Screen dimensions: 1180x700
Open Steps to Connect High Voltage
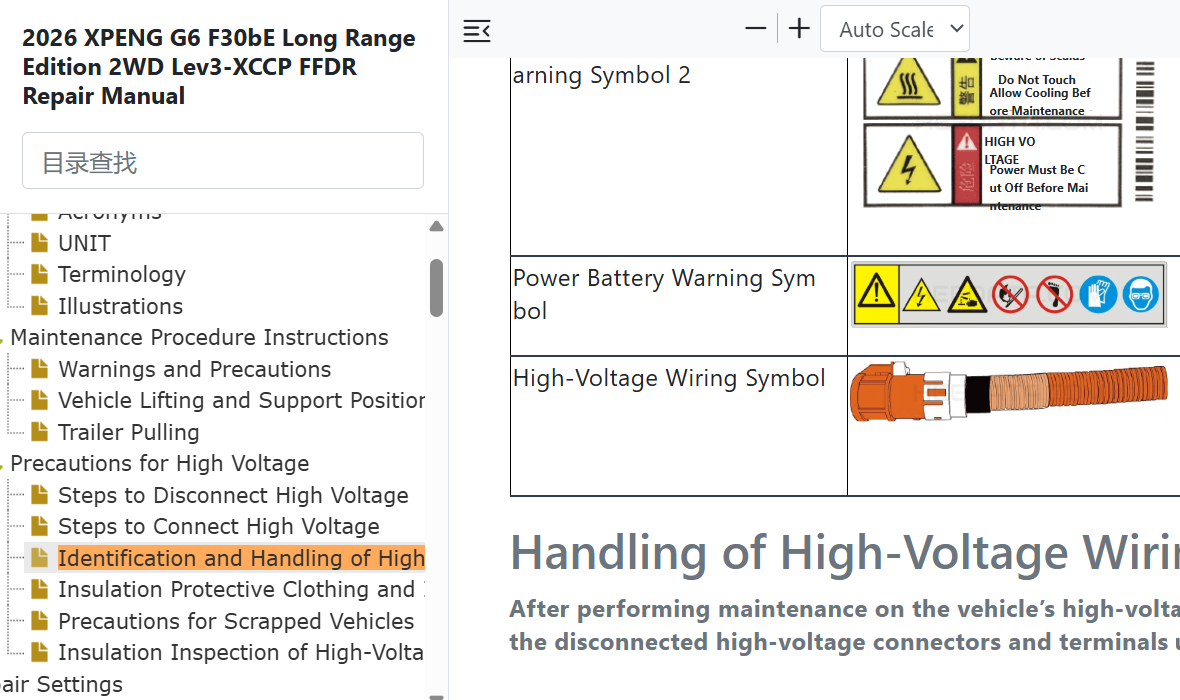(219, 526)
